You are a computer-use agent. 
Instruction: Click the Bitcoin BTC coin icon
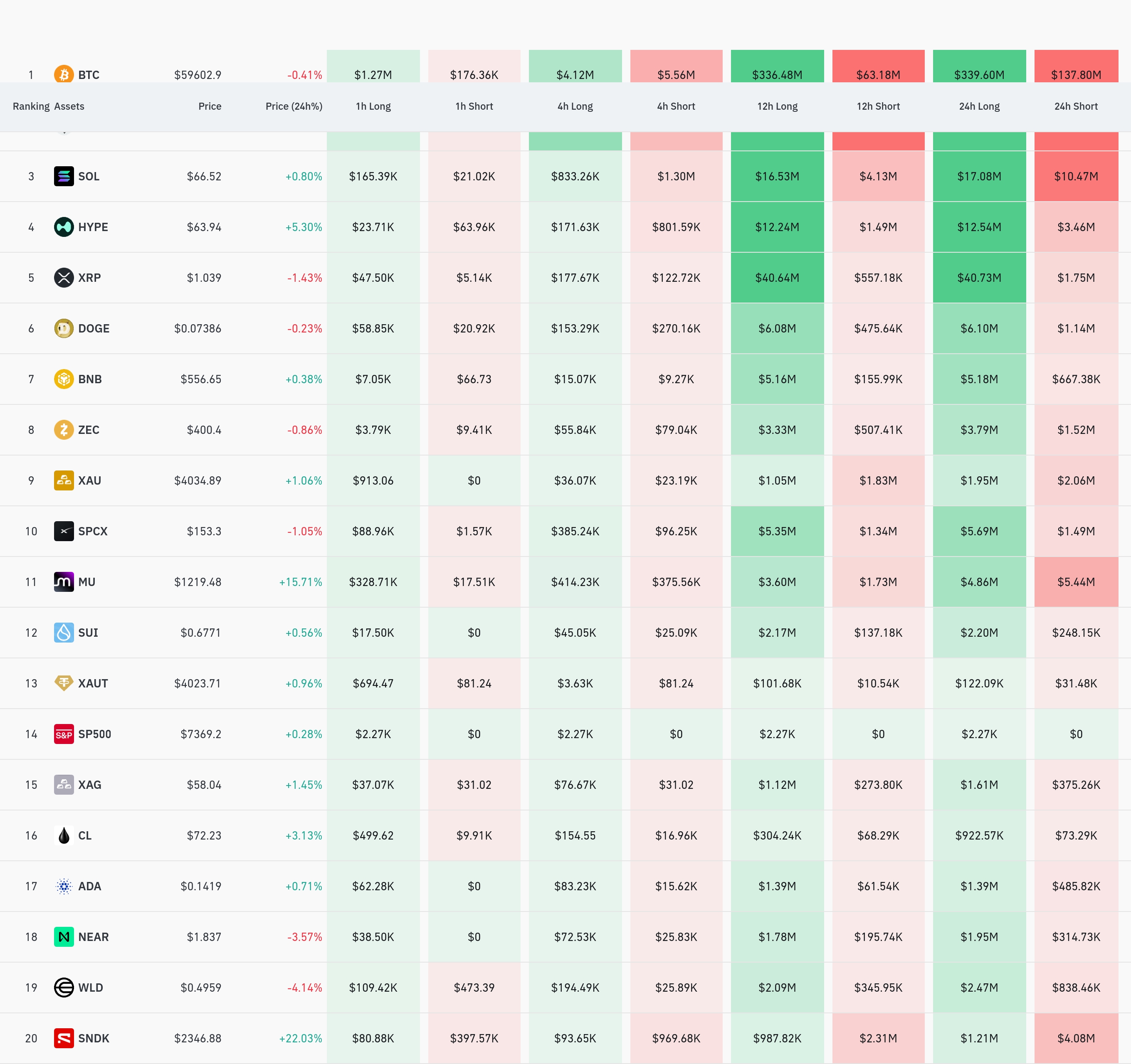click(64, 74)
